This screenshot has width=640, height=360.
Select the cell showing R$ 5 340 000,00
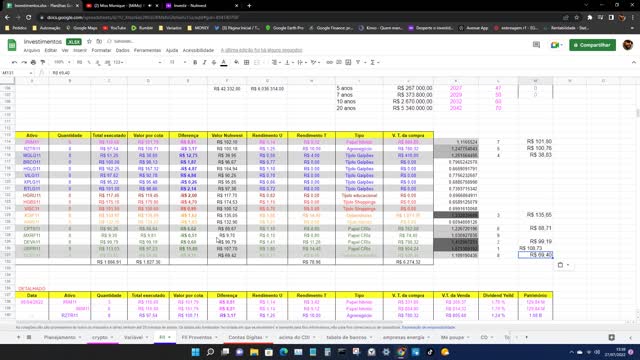408,108
